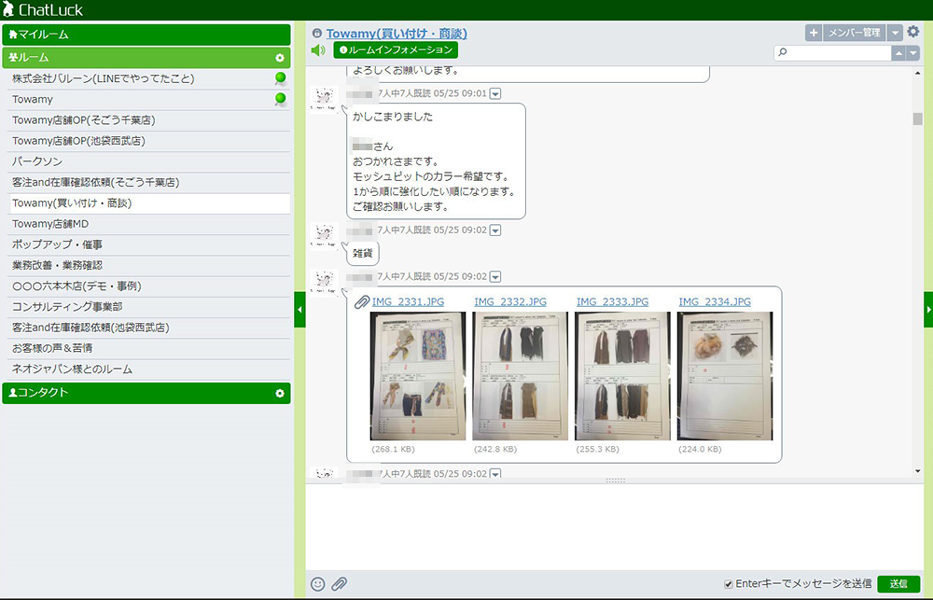Collapse left sidebar with green arrow handle
Viewport: 933px width, 600px height.
(300, 310)
